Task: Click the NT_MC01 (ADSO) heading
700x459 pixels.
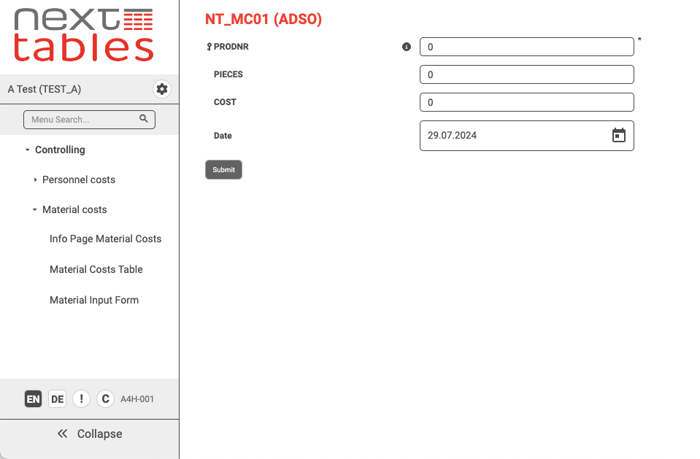Action: pyautogui.click(x=263, y=19)
